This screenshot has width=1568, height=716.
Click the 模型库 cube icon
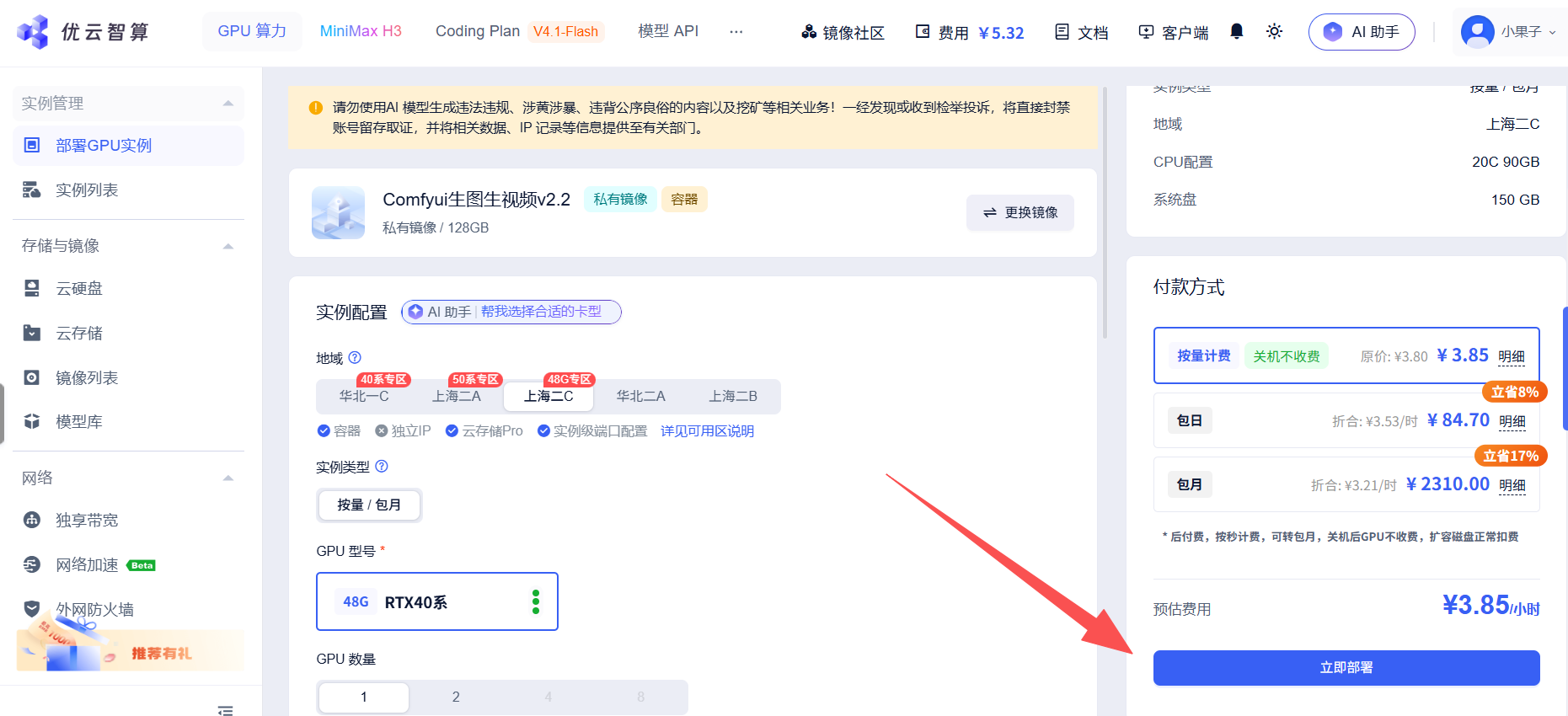point(32,421)
